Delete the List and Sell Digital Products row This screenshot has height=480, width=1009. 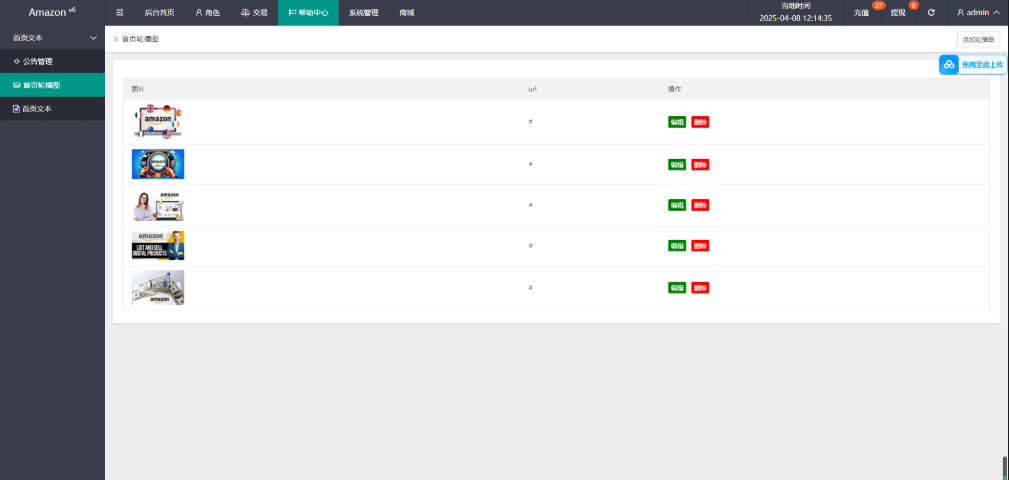pyautogui.click(x=700, y=246)
